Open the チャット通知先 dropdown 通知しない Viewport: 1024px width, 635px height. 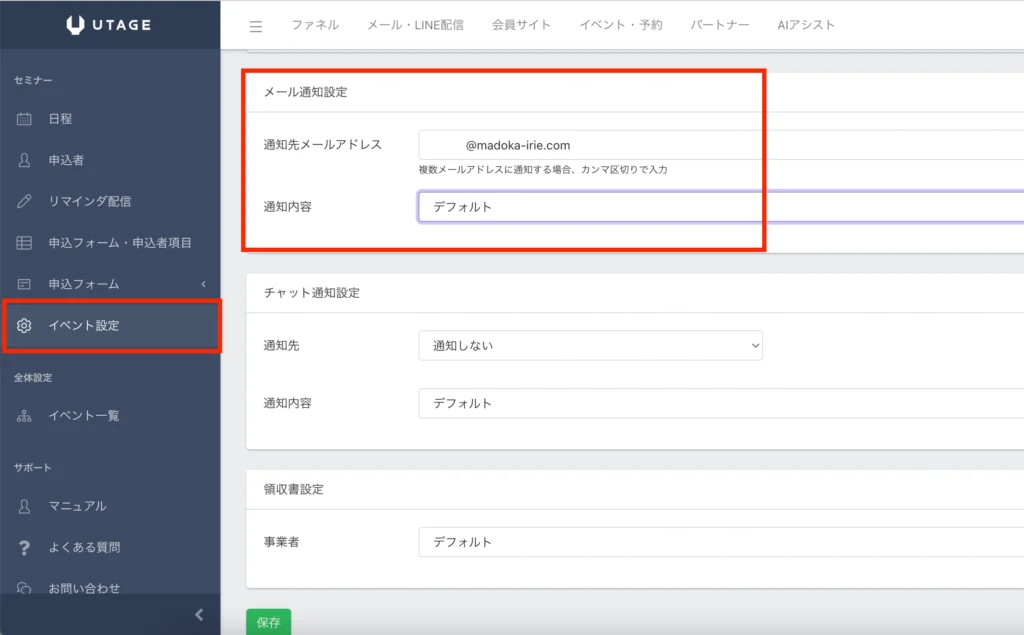590,346
